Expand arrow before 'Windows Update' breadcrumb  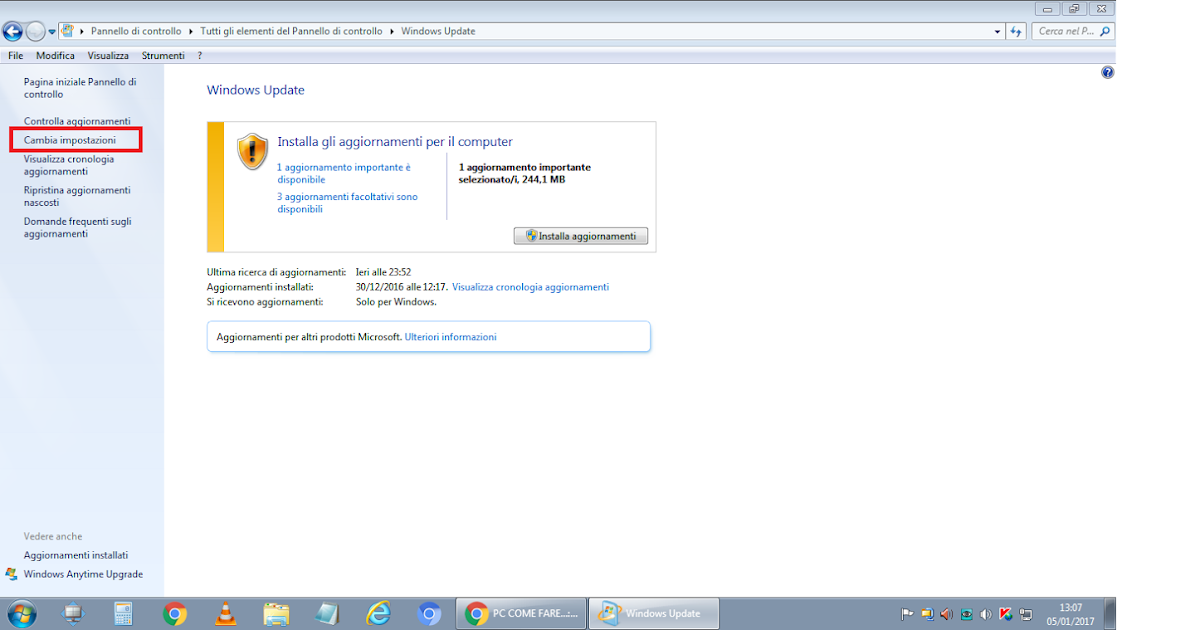392,31
